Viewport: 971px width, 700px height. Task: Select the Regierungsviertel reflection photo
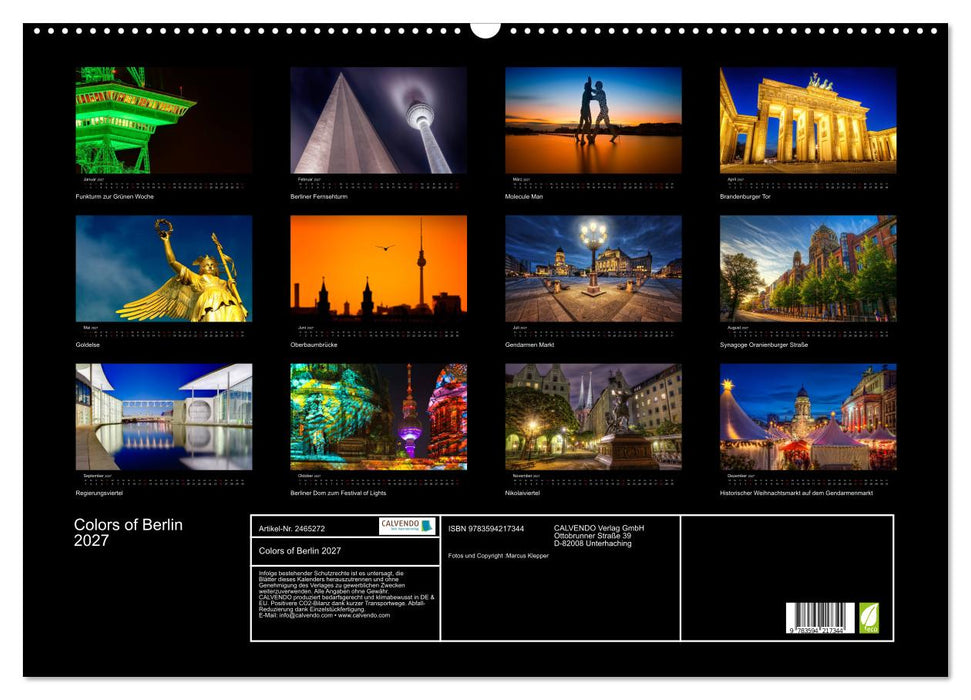pos(163,416)
